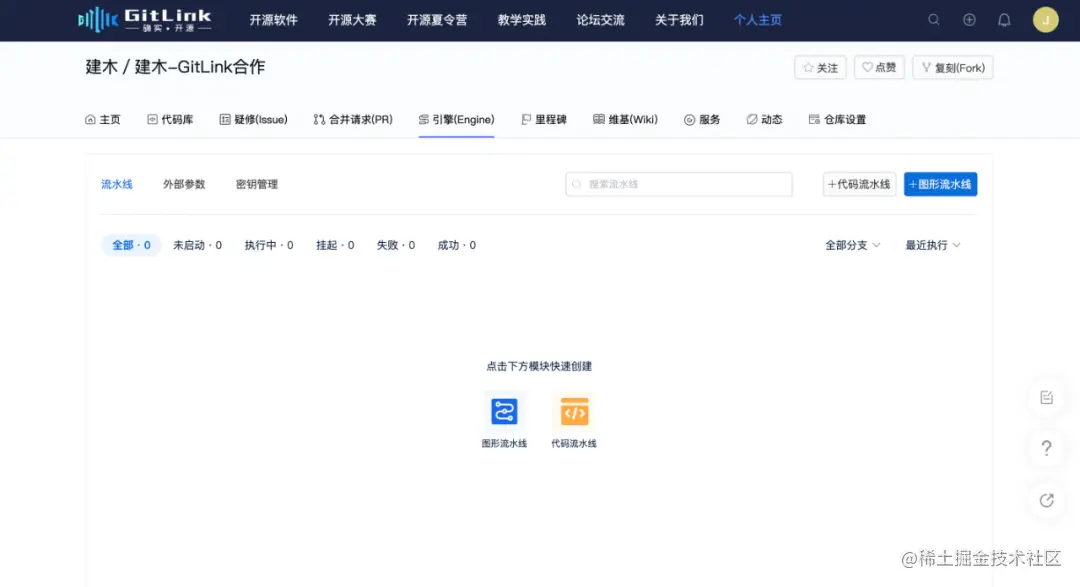This screenshot has height=587, width=1080.
Task: Open the help question mark icon
Action: pyautogui.click(x=1046, y=448)
